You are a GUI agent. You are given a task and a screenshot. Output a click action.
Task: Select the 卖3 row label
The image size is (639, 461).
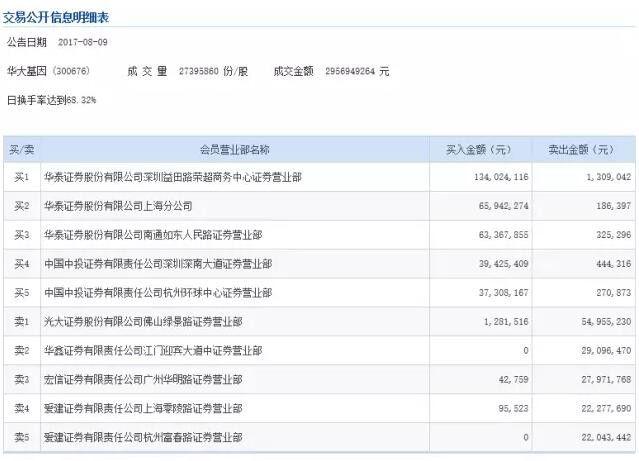pos(22,379)
